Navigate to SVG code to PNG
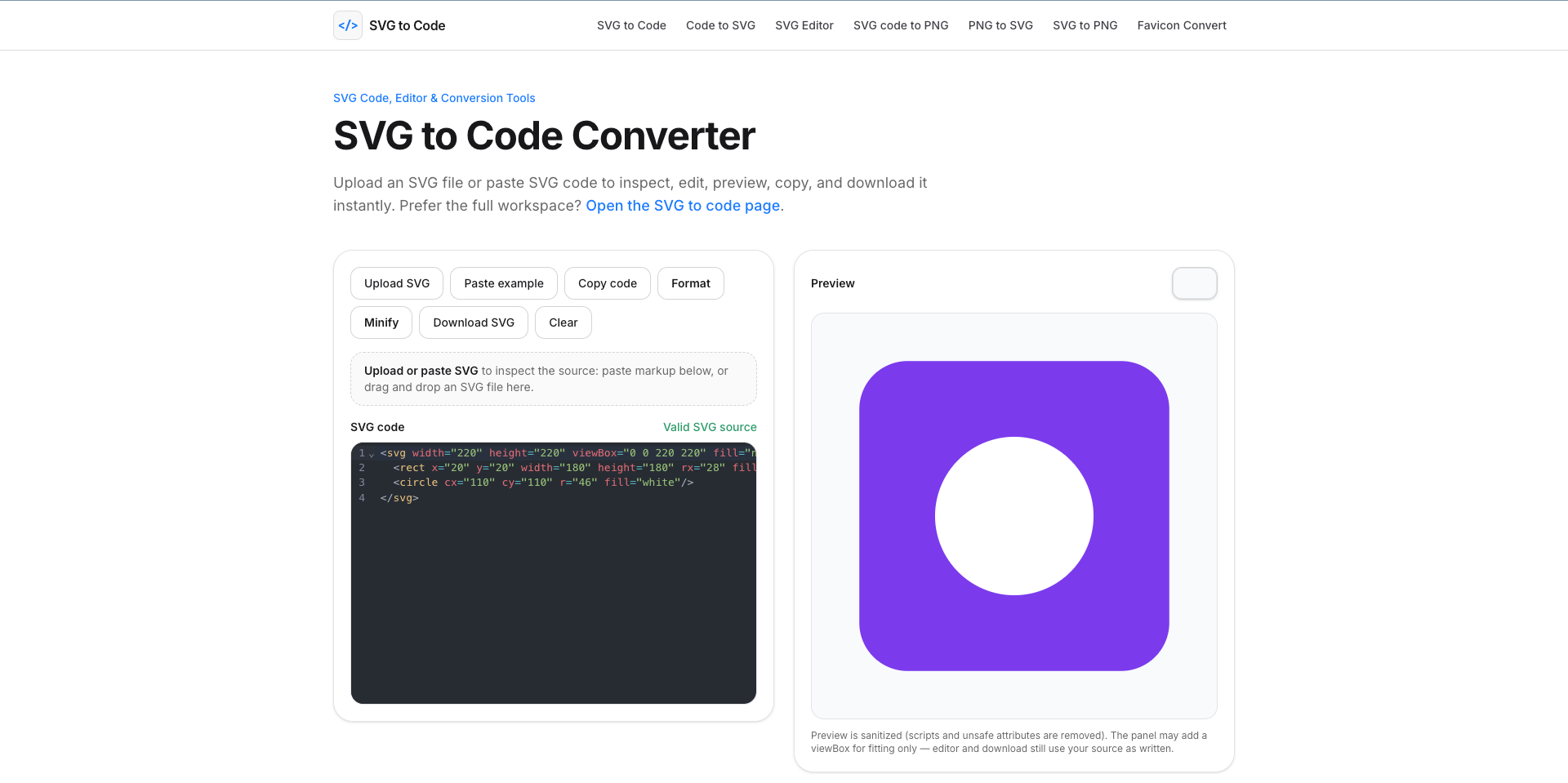 (x=900, y=25)
